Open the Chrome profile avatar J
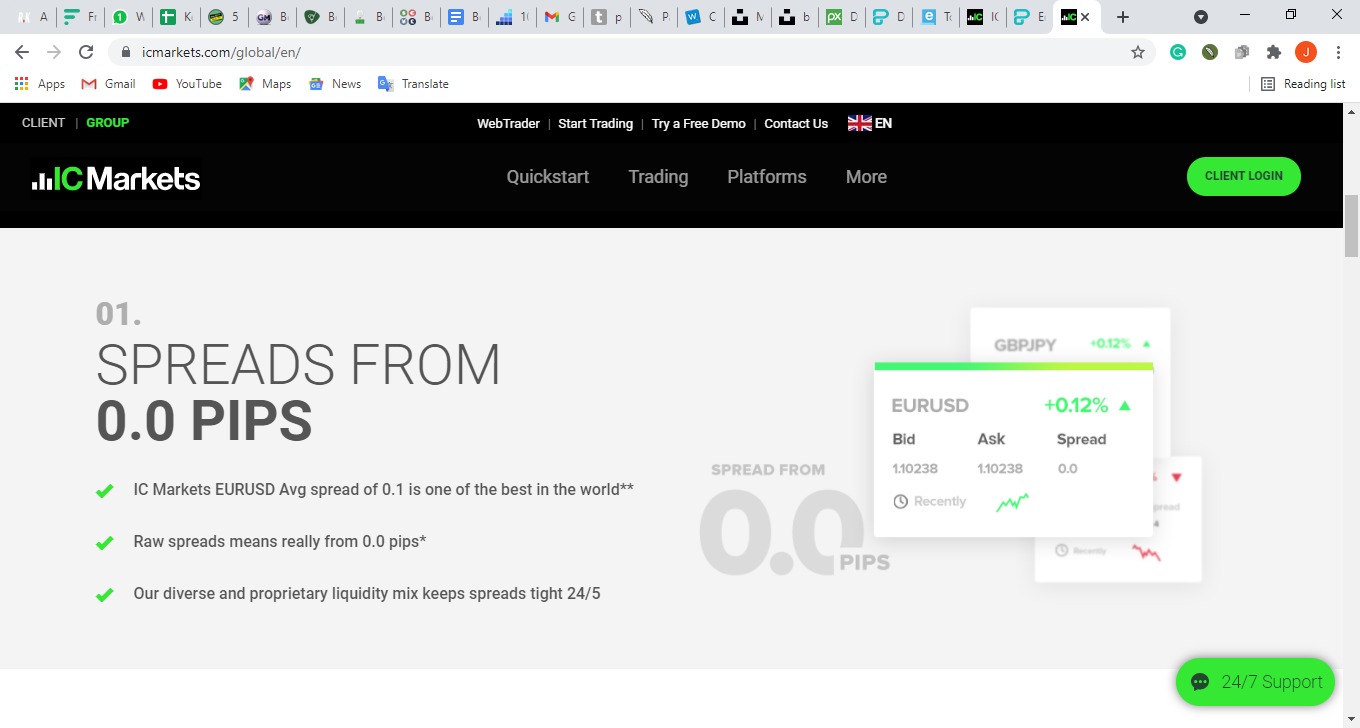 [1305, 52]
